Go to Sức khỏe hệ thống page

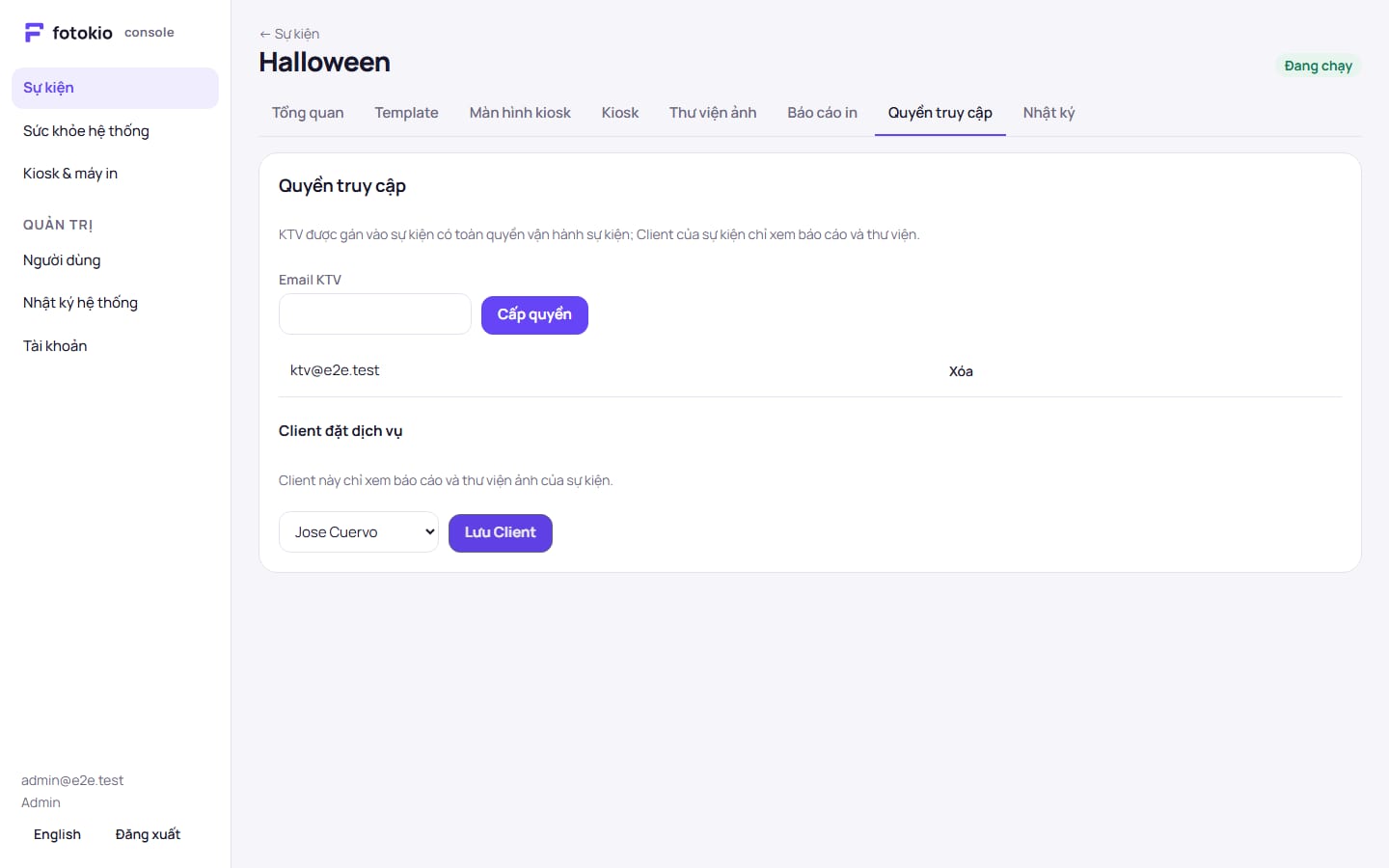pos(115,131)
